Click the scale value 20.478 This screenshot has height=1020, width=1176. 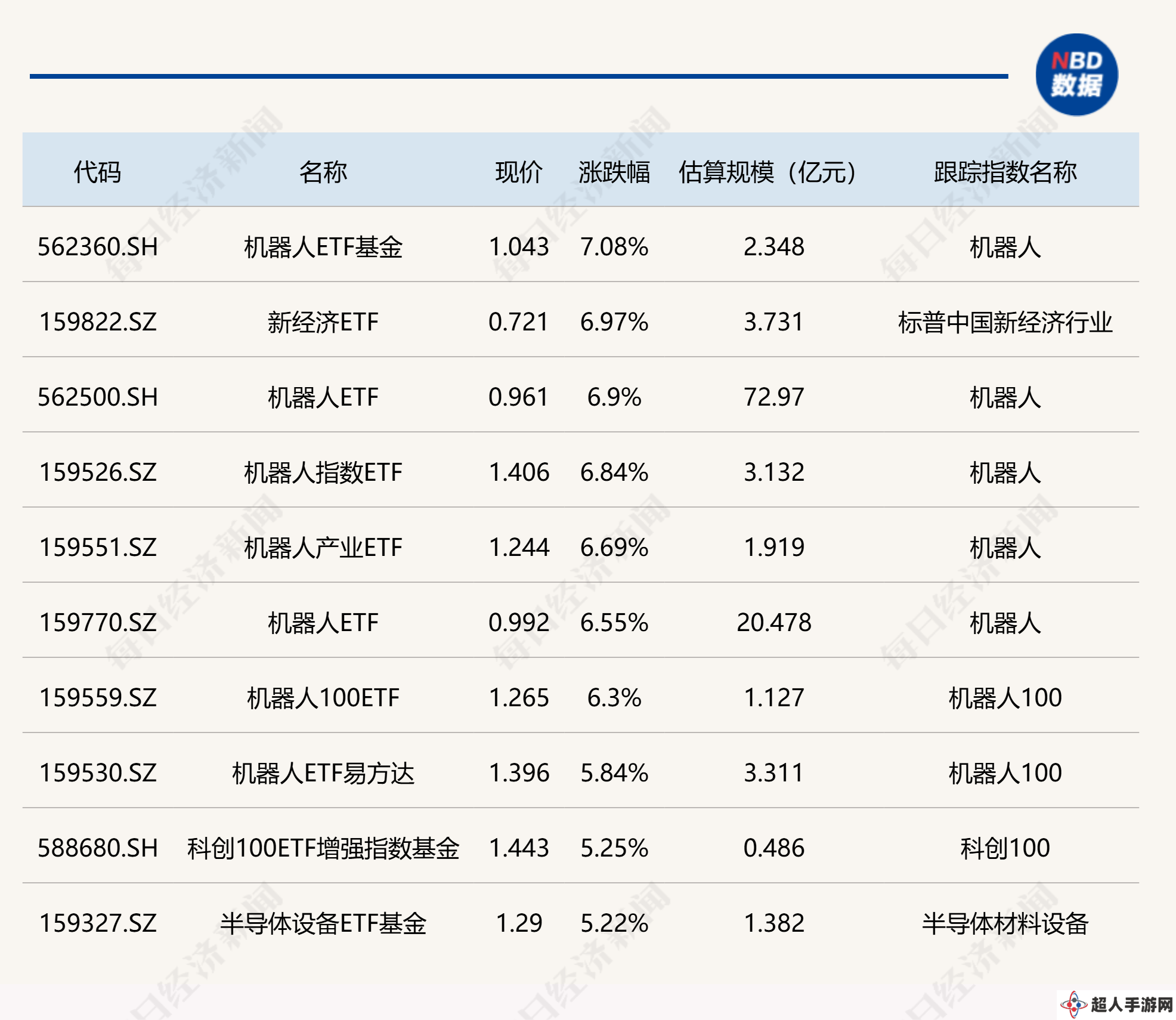click(774, 623)
